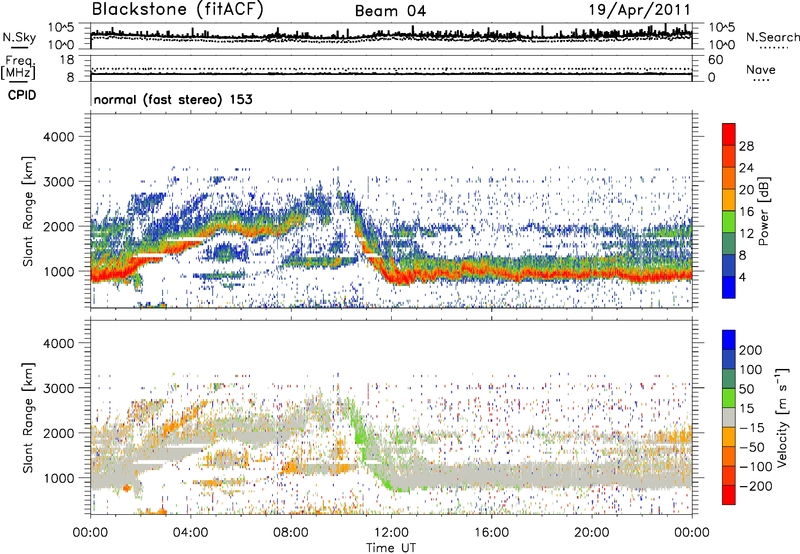Click the "N.Sky" legend label

pyautogui.click(x=19, y=37)
